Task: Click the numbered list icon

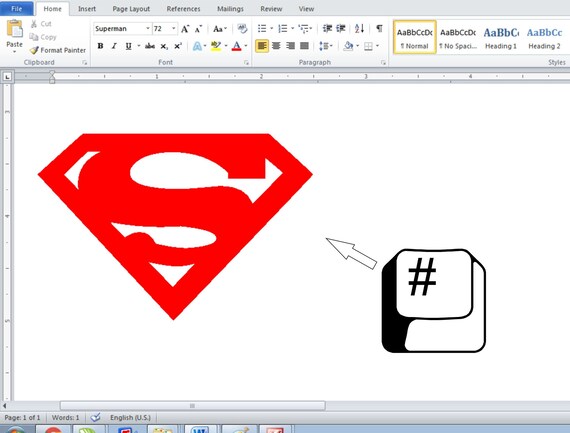Action: (282, 28)
